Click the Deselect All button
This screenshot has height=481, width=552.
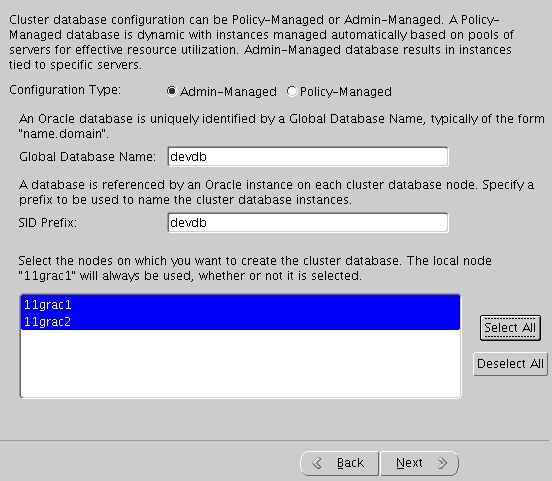[x=510, y=364]
